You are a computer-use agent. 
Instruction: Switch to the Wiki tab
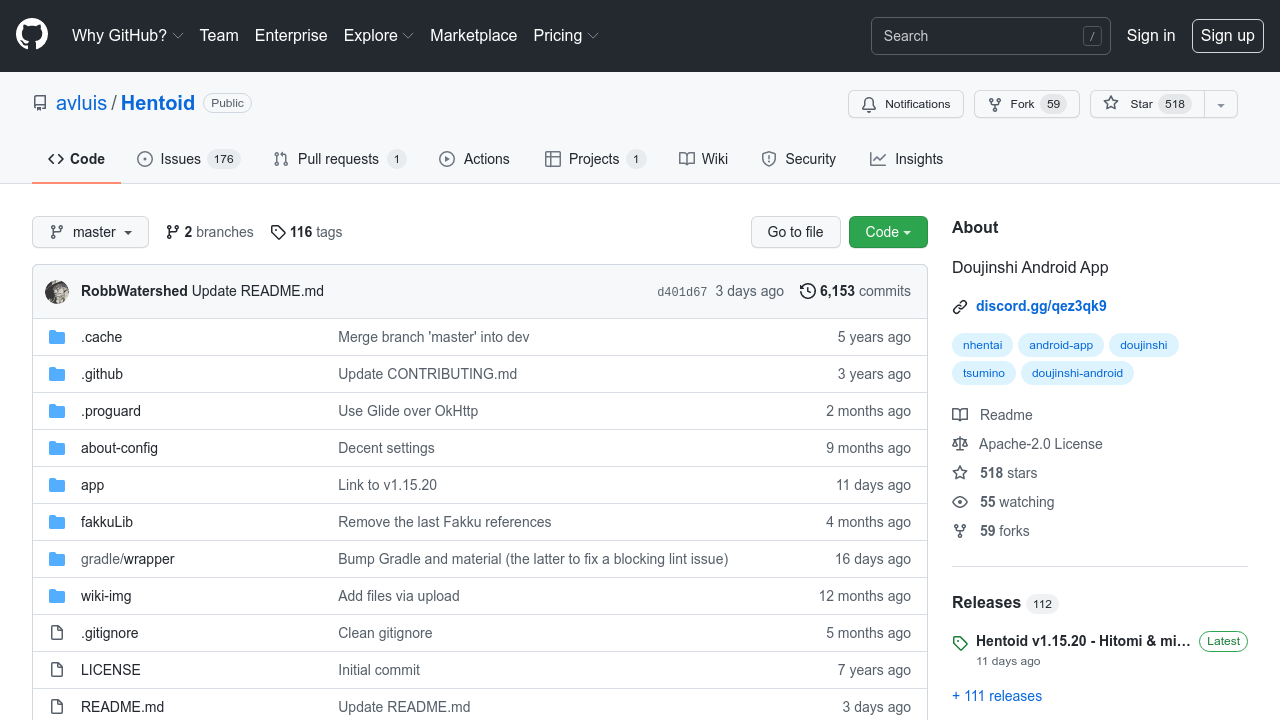(703, 159)
